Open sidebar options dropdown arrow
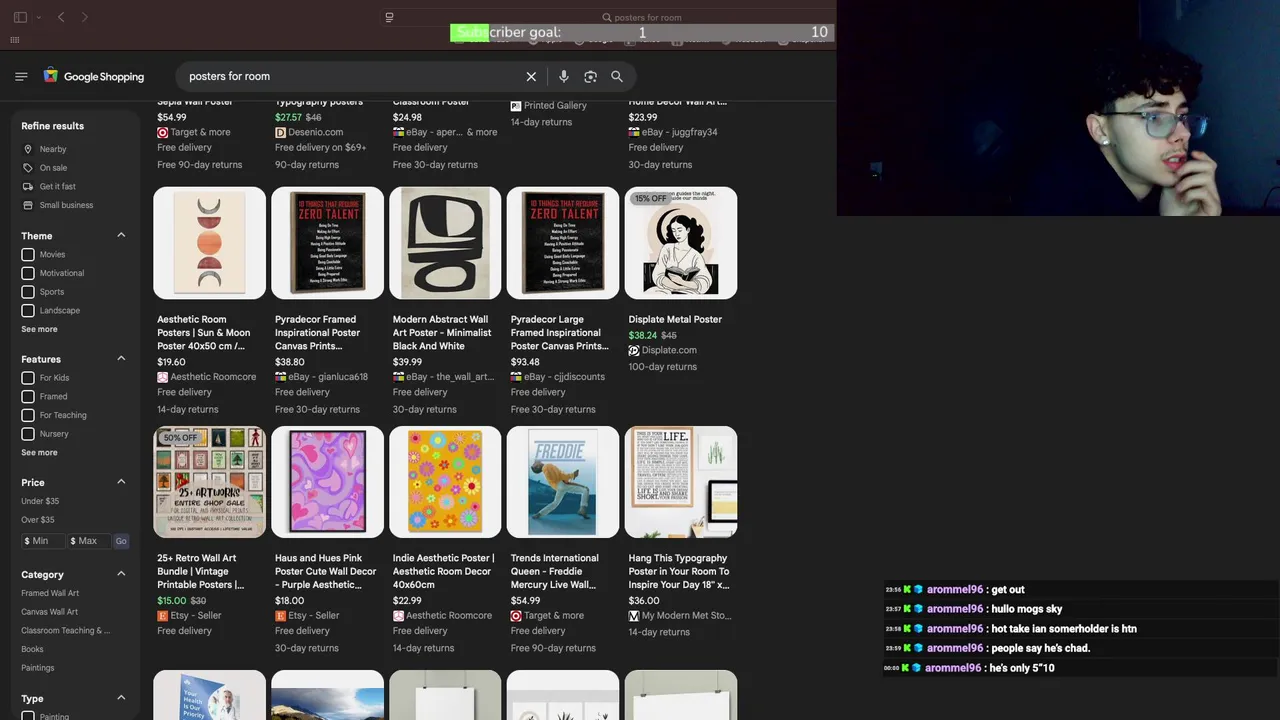1280x720 pixels. coord(38,17)
